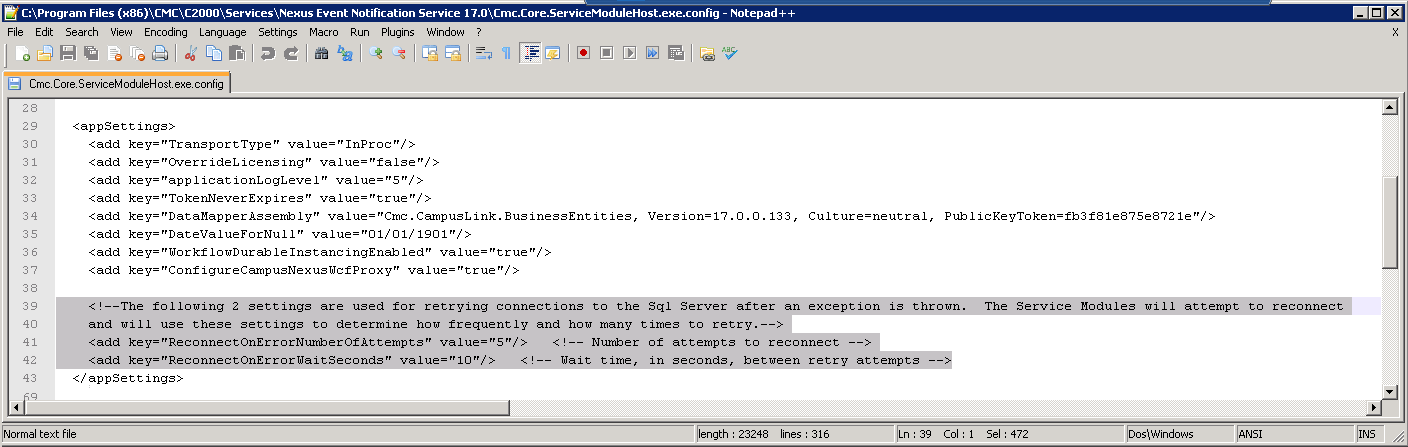Run the ABC spell-check toolbar icon
This screenshot has width=1408, height=447.
click(730, 53)
